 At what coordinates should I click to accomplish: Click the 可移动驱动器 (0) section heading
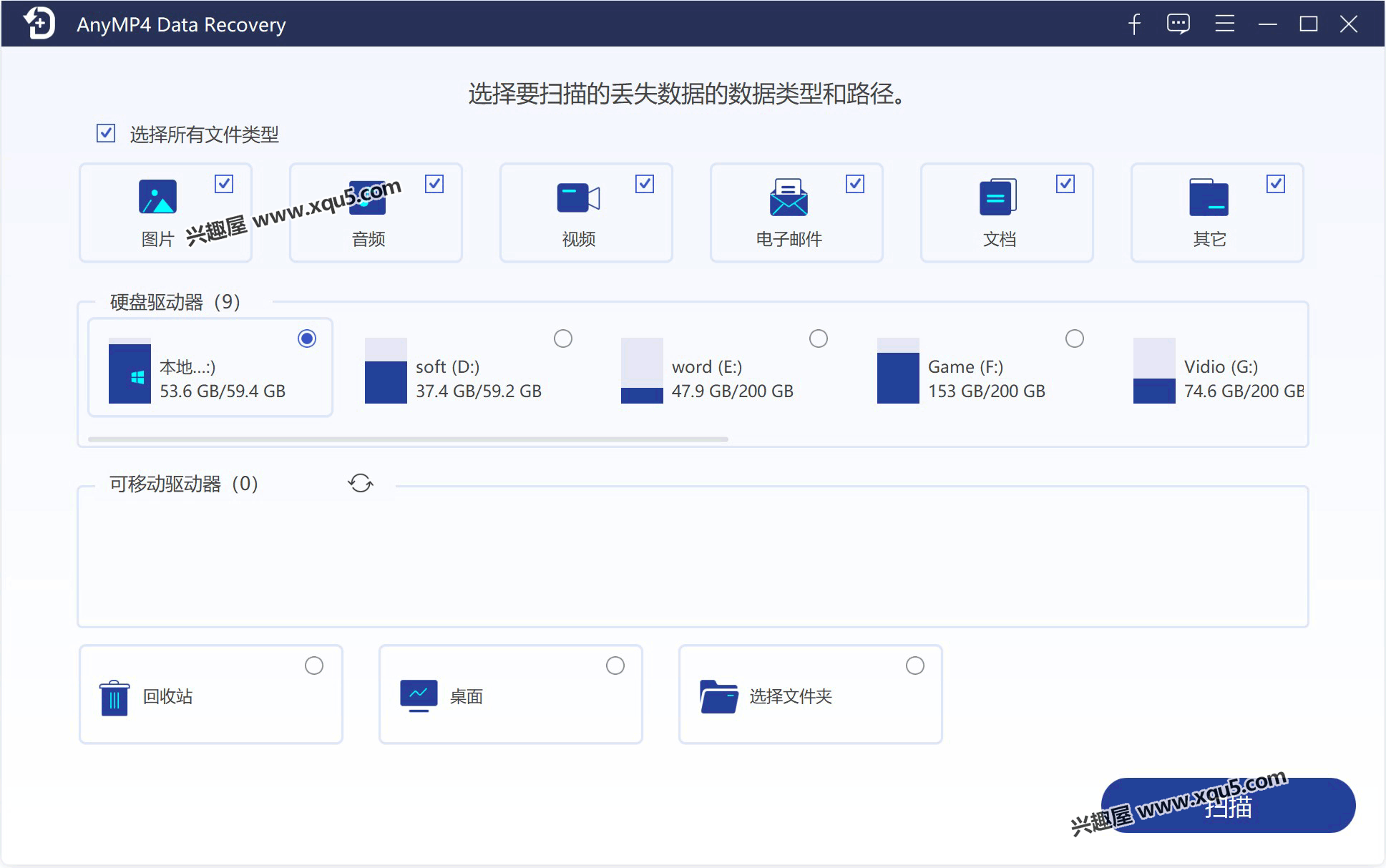tap(184, 484)
